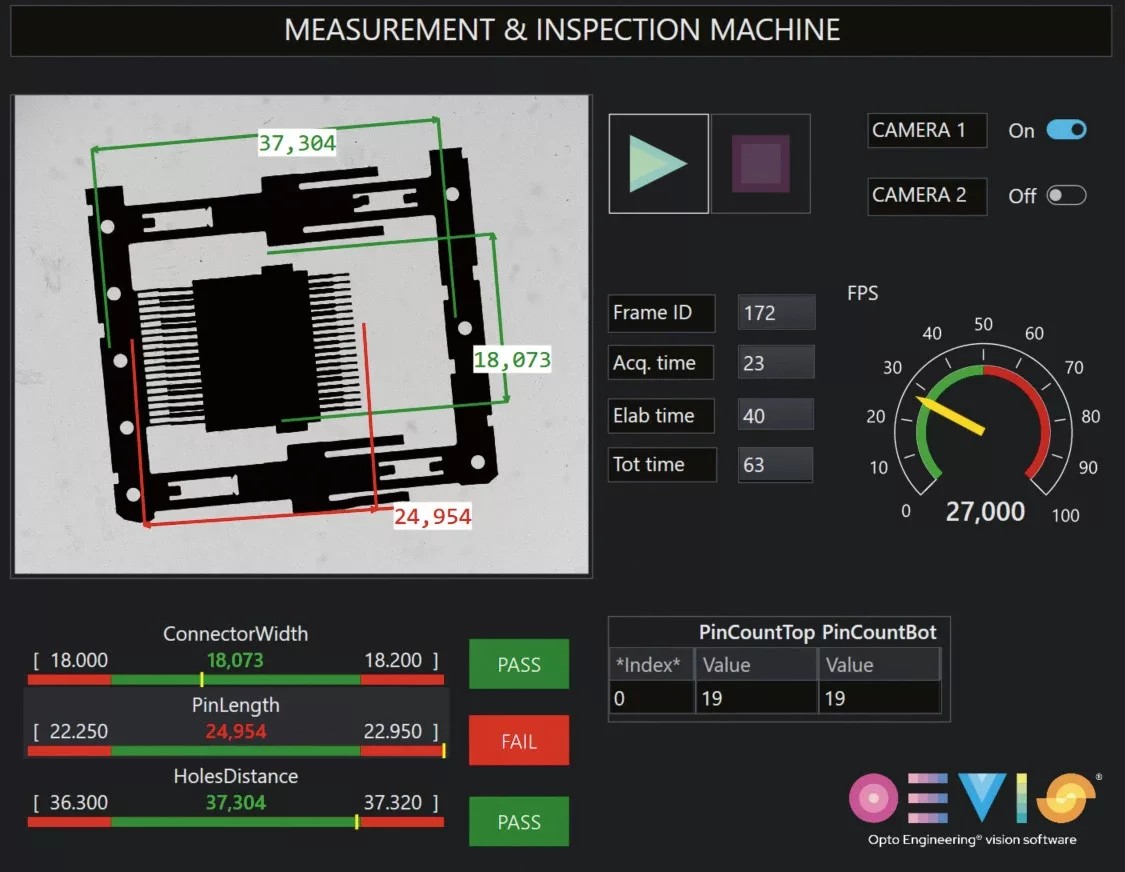The width and height of the screenshot is (1125, 872).
Task: Click the red 24,954 measurement label
Action: pyautogui.click(x=432, y=517)
